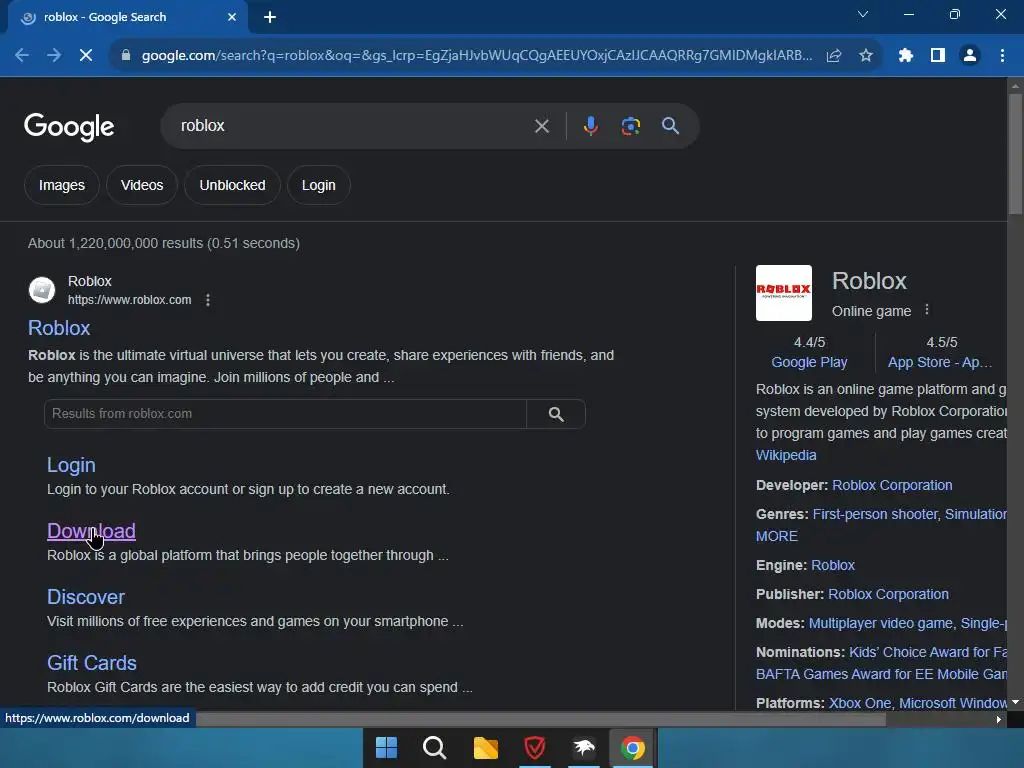Open the tab search dropdown arrow
This screenshot has width=1024, height=768.
[x=863, y=14]
